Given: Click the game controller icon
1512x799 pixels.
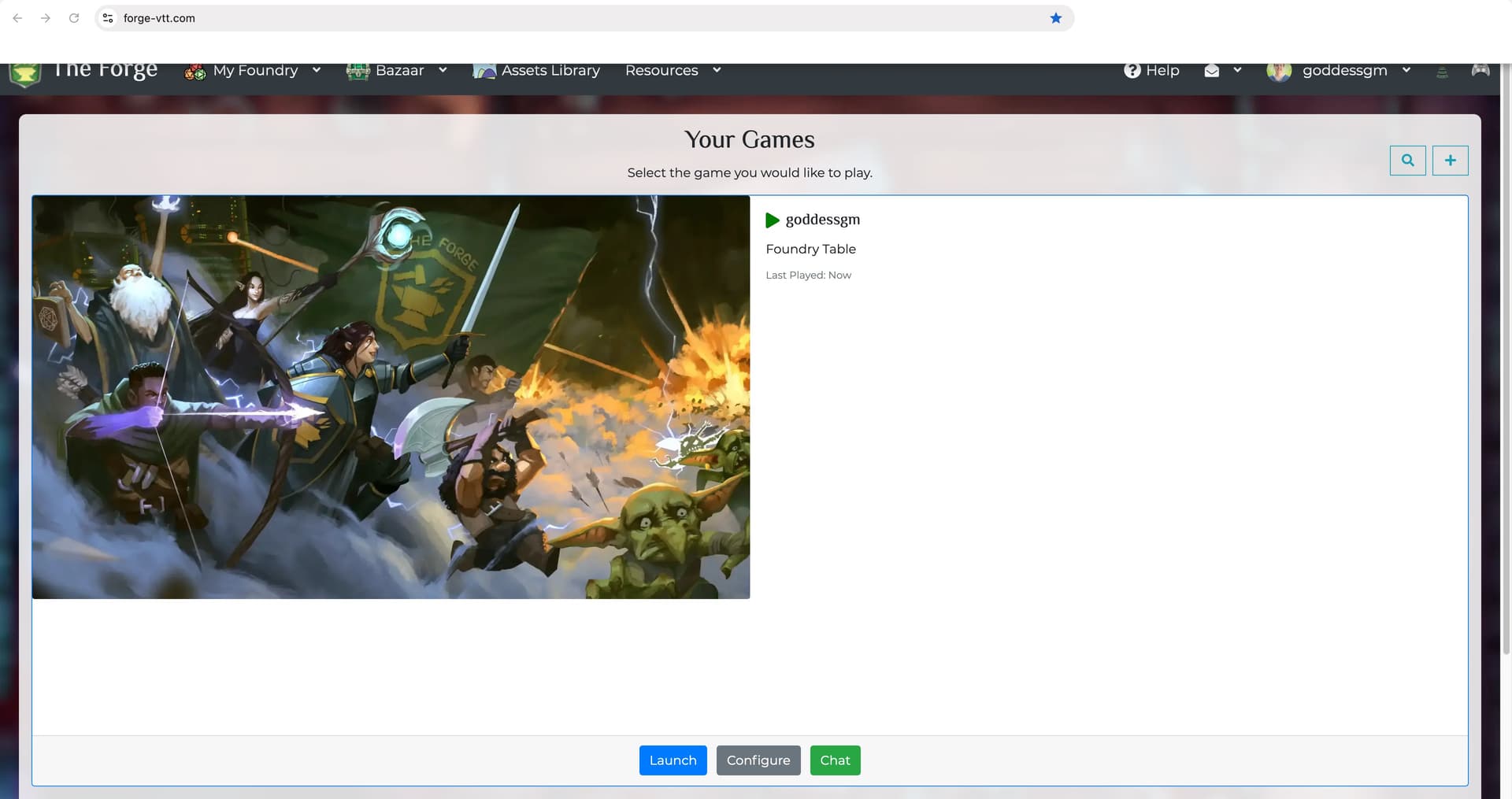Looking at the screenshot, I should tap(1480, 71).
